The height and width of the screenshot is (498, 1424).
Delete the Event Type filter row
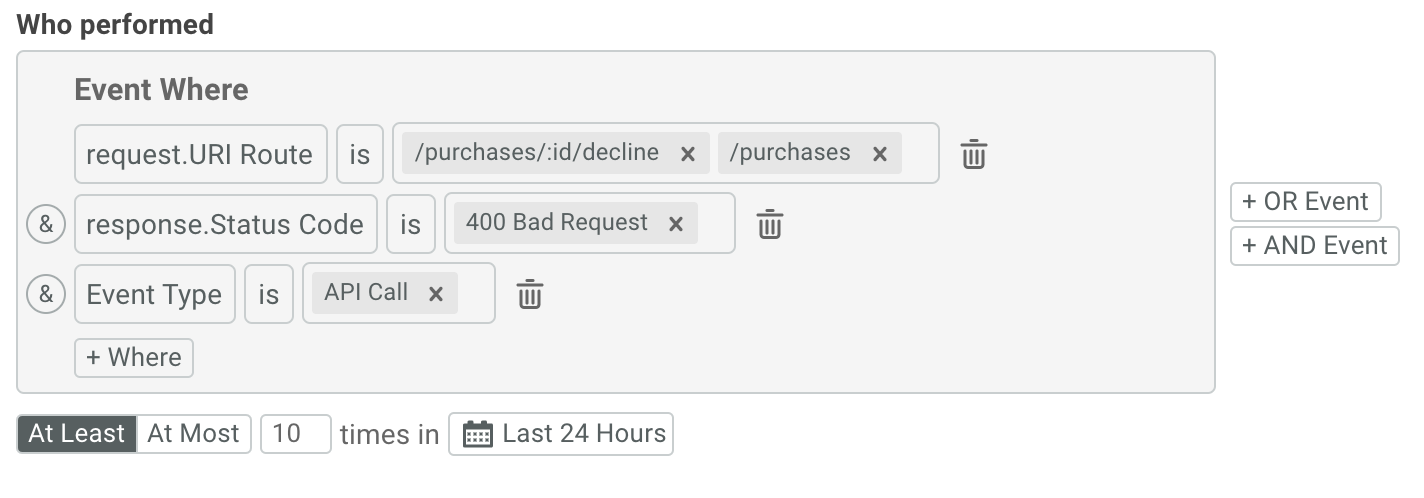(x=529, y=294)
